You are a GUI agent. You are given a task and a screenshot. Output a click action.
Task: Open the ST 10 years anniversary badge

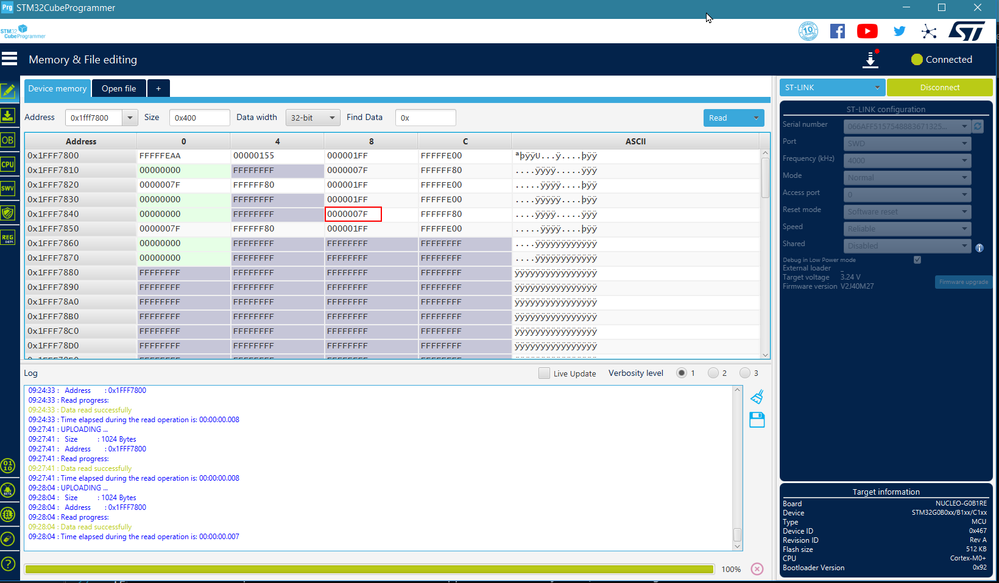808,31
